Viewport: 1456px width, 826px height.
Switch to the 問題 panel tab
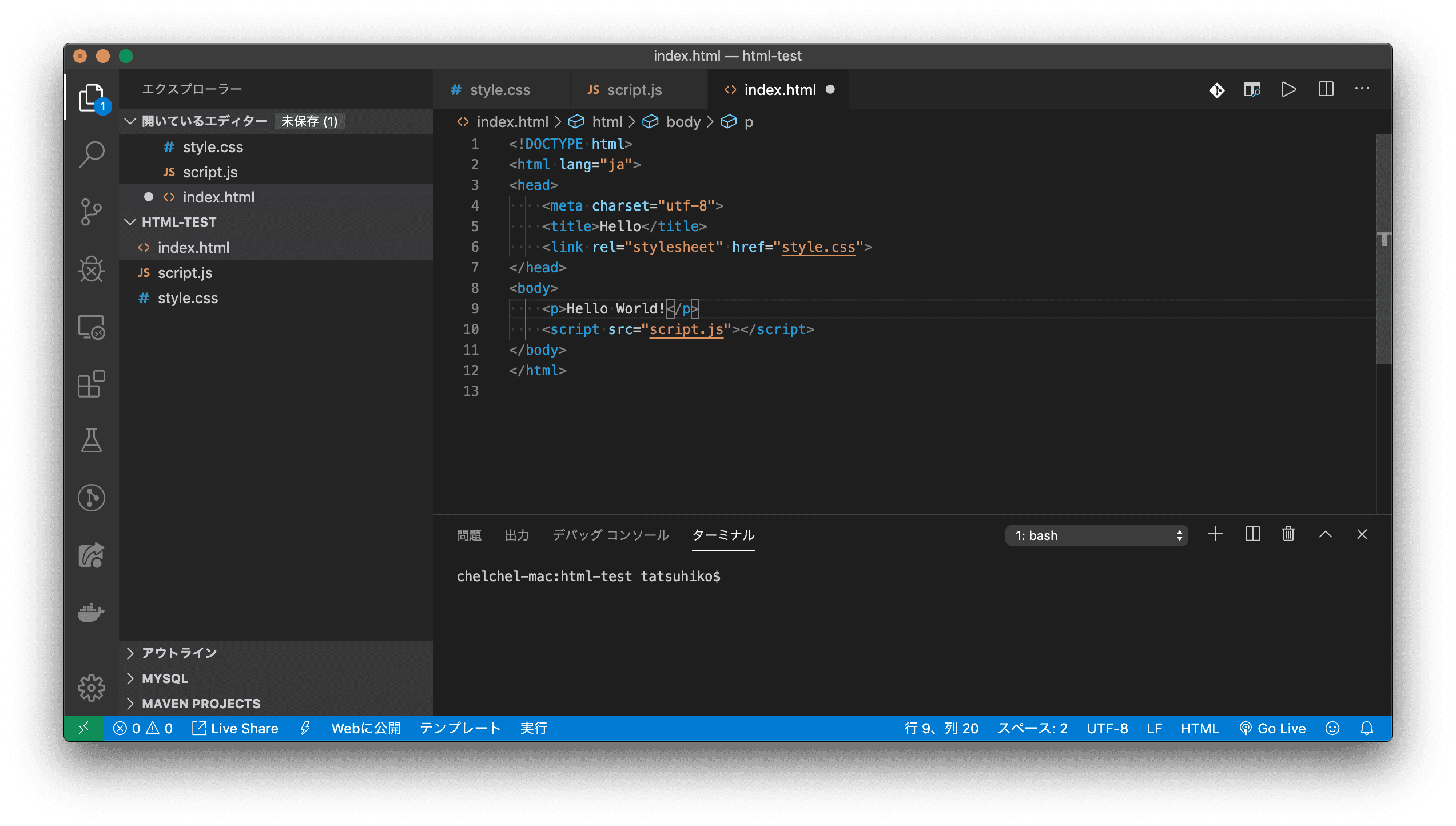[x=469, y=535]
